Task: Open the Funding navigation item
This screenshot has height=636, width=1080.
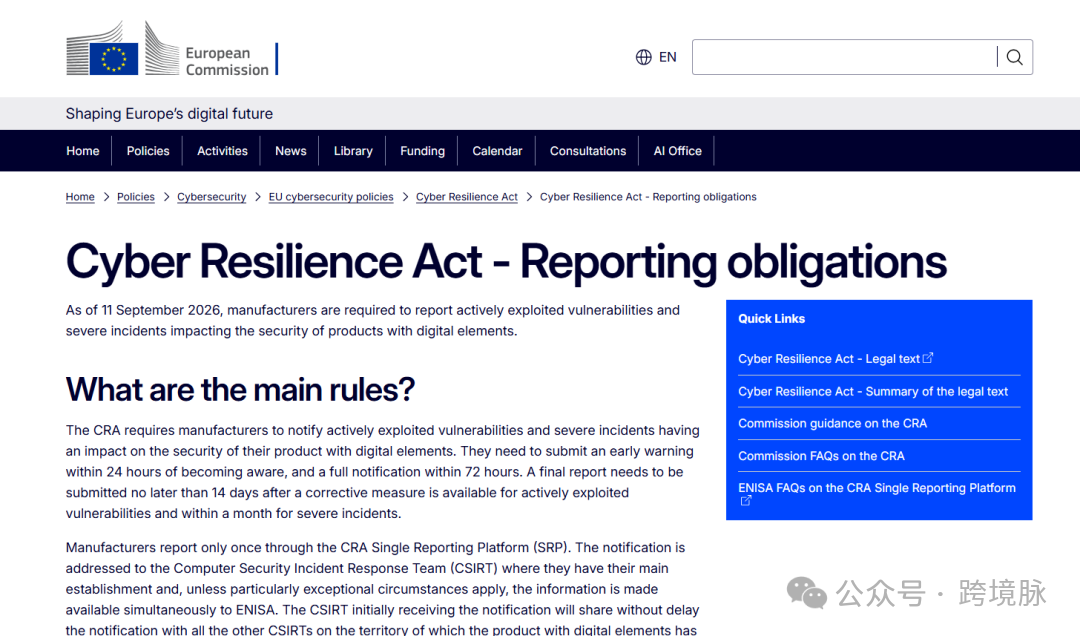Action: [422, 151]
